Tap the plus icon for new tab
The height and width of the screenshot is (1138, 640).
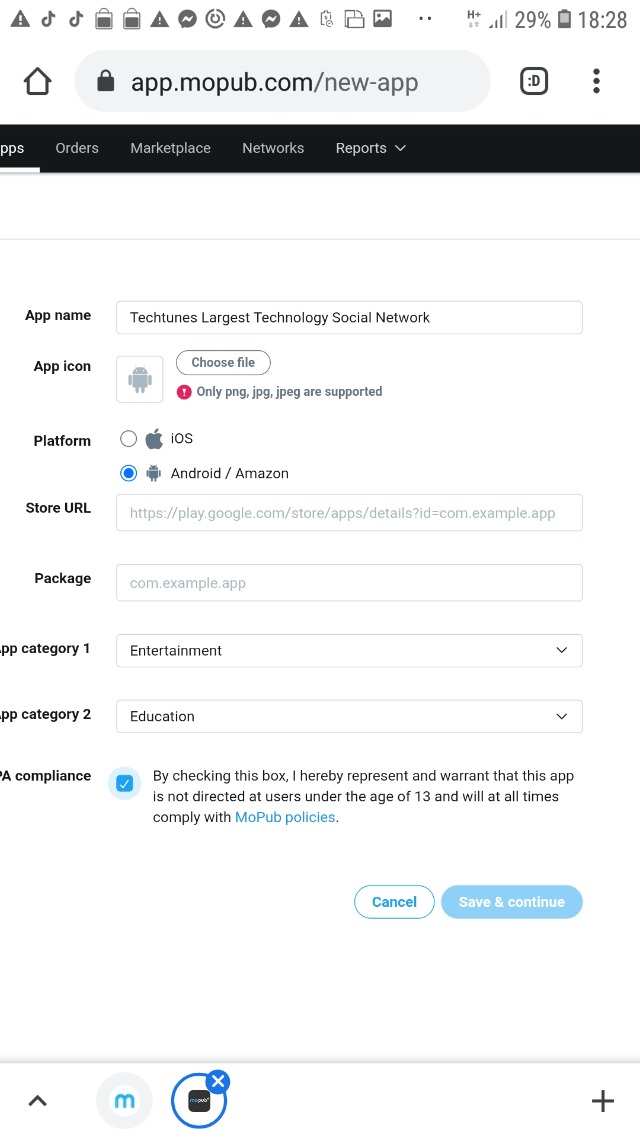(x=602, y=1101)
